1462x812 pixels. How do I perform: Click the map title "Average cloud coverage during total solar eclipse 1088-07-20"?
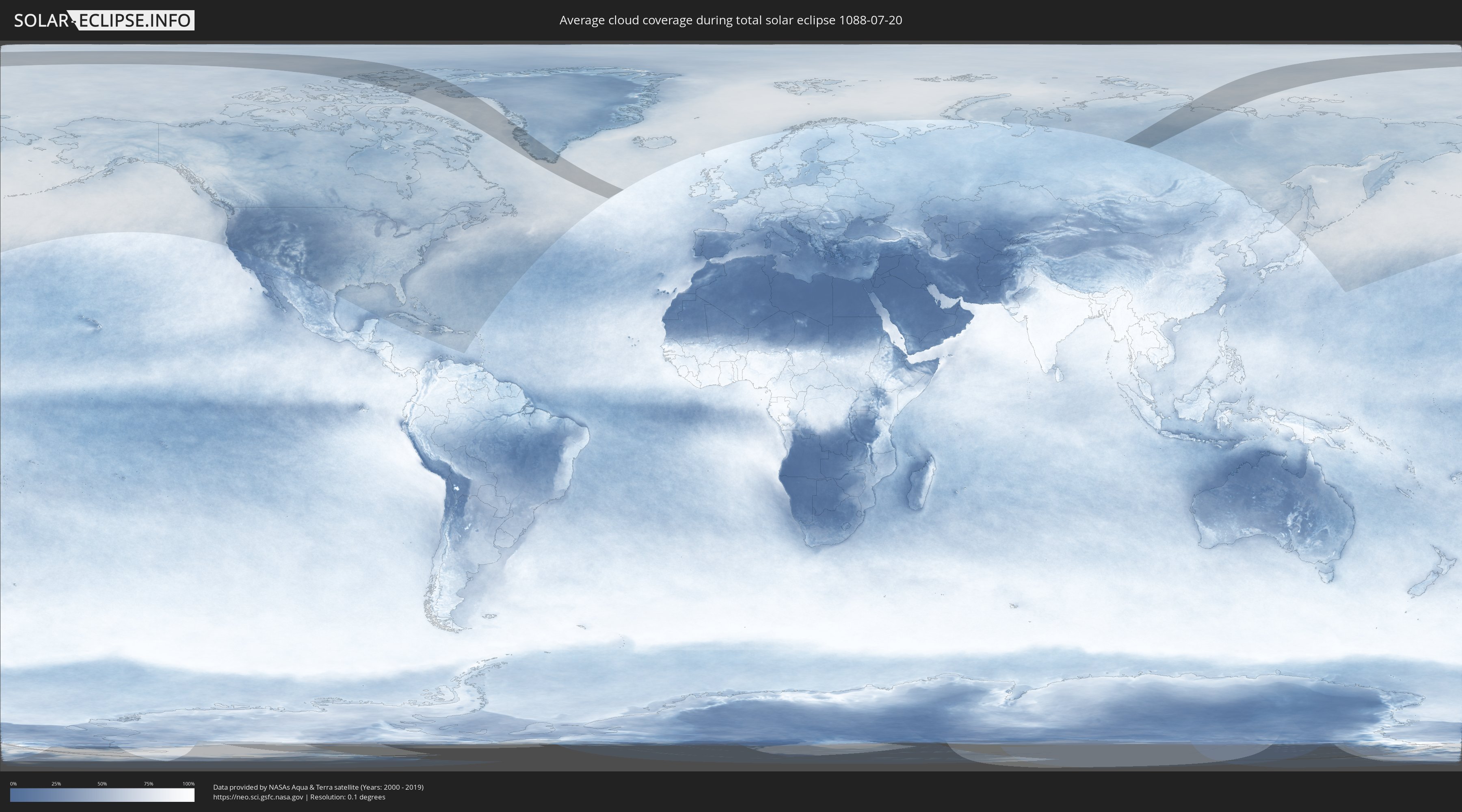point(731,20)
